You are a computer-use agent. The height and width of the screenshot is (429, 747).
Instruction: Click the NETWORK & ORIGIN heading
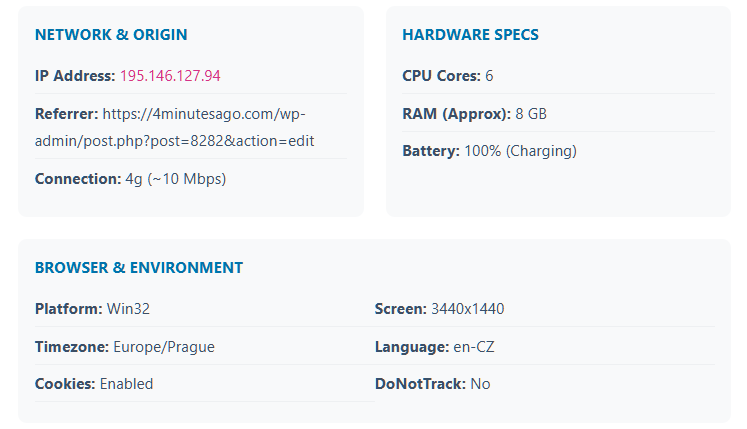click(x=111, y=35)
